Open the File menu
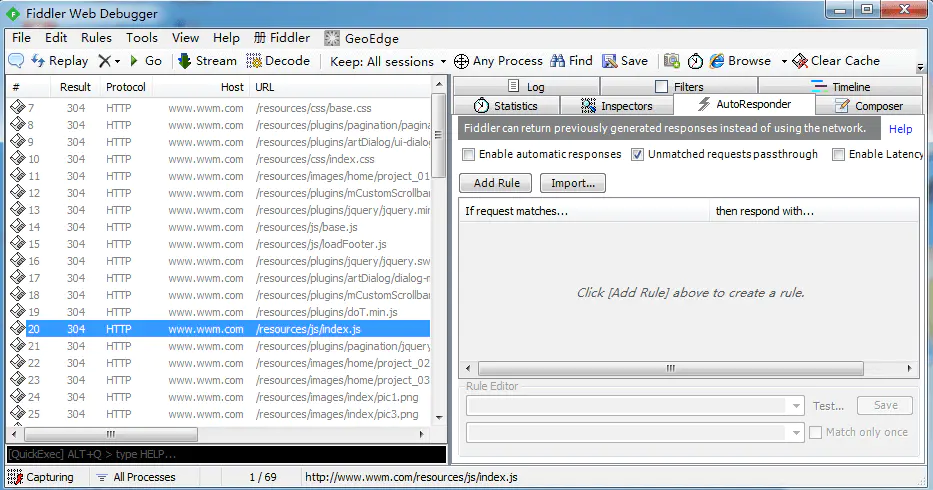The width and height of the screenshot is (933, 490). [21, 38]
